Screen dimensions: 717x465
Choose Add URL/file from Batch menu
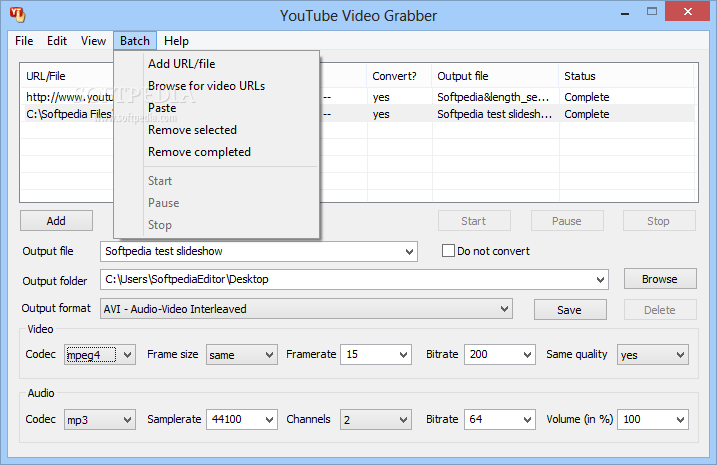(182, 64)
